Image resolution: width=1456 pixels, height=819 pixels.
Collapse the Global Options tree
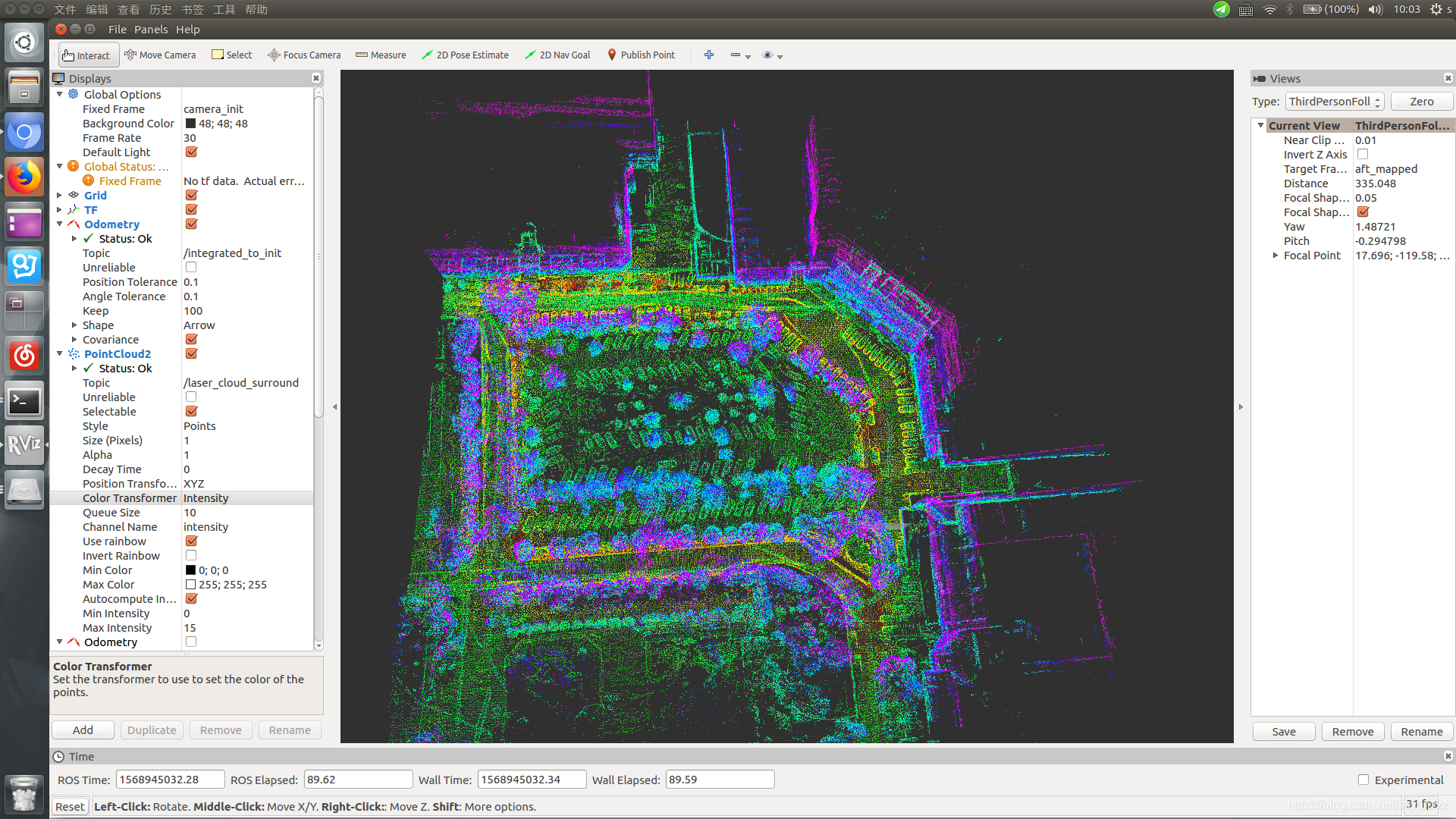[60, 94]
